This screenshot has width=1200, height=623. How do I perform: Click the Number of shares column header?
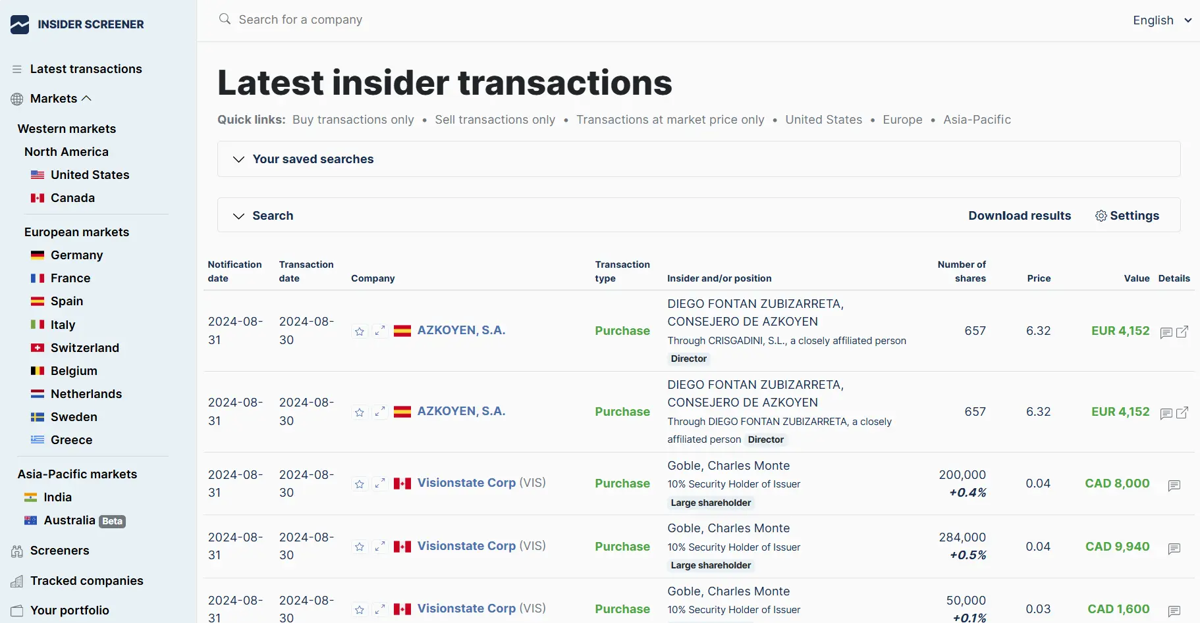(962, 271)
